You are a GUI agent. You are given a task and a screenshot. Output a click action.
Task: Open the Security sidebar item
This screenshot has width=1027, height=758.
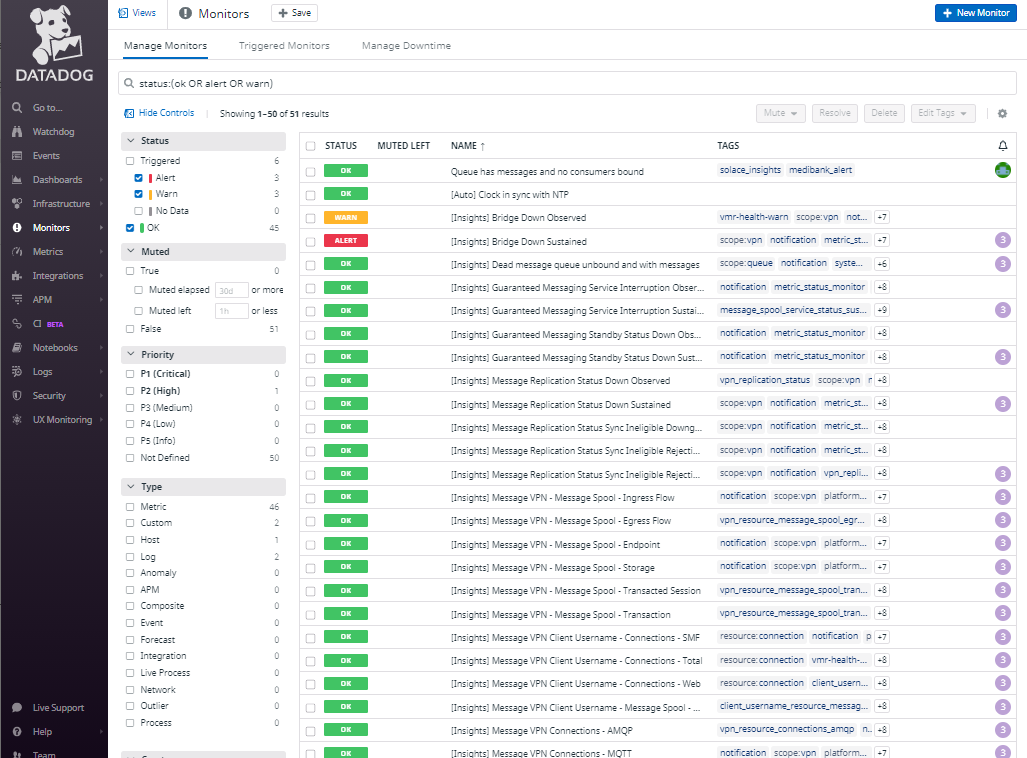(49, 396)
